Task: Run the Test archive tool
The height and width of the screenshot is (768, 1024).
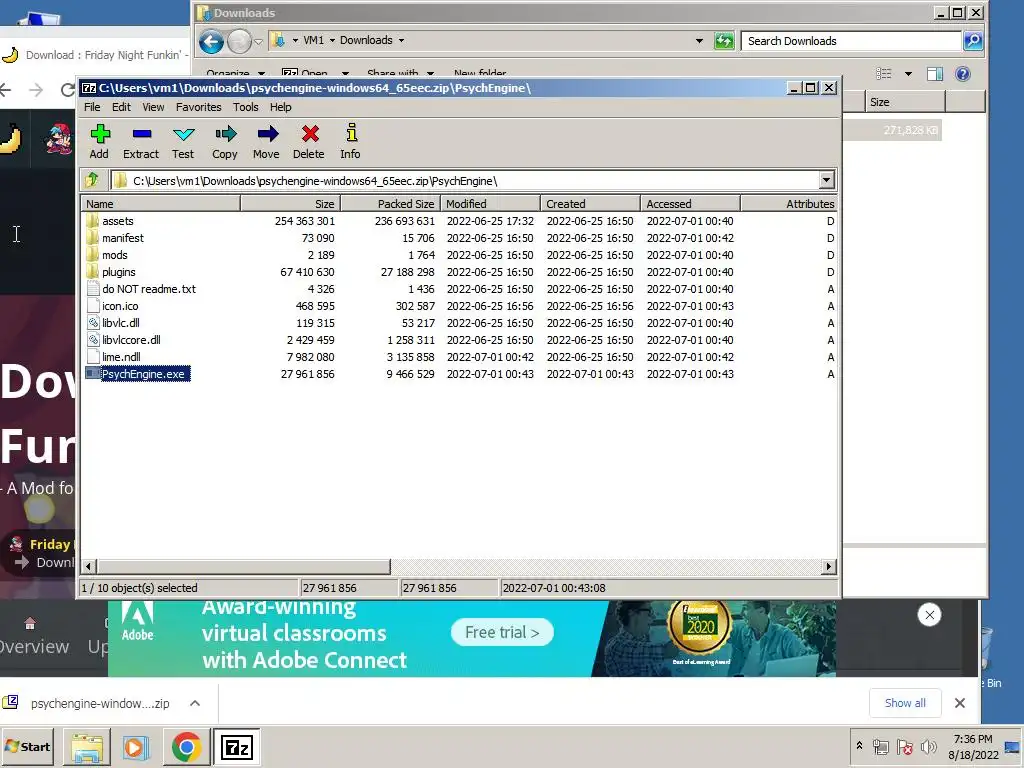Action: tap(183, 142)
